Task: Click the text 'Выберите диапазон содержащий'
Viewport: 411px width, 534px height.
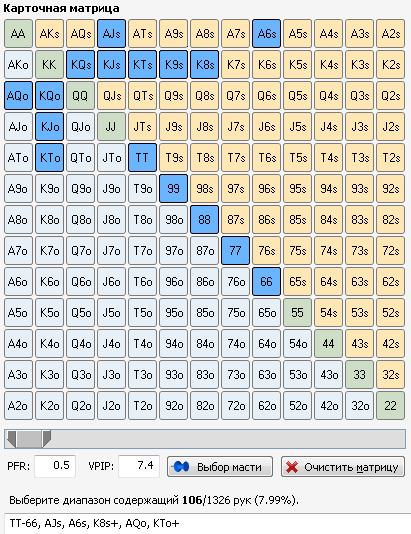Action: point(94,500)
